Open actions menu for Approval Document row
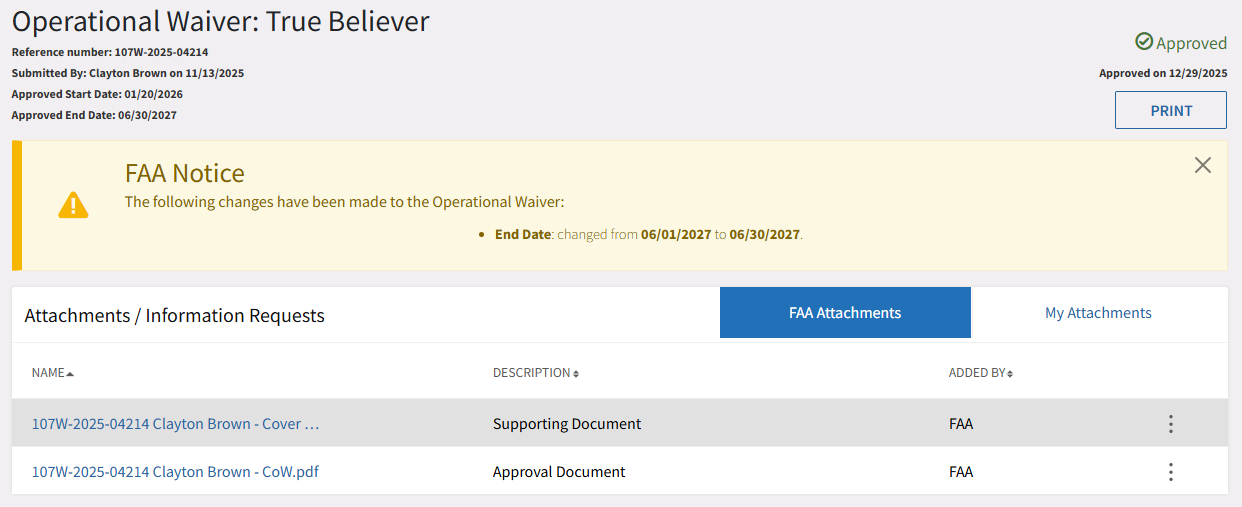This screenshot has height=507, width=1242. pos(1170,472)
